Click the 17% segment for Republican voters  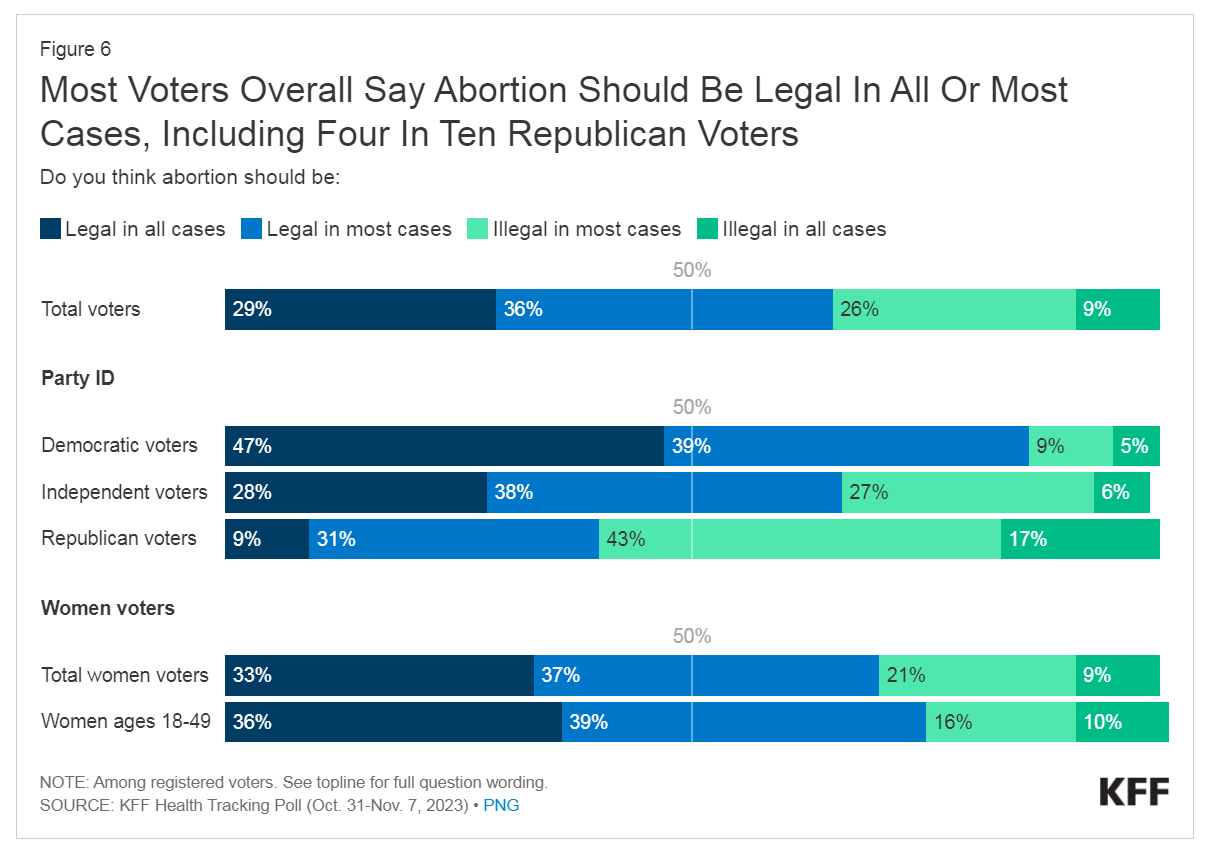[x=1080, y=539]
